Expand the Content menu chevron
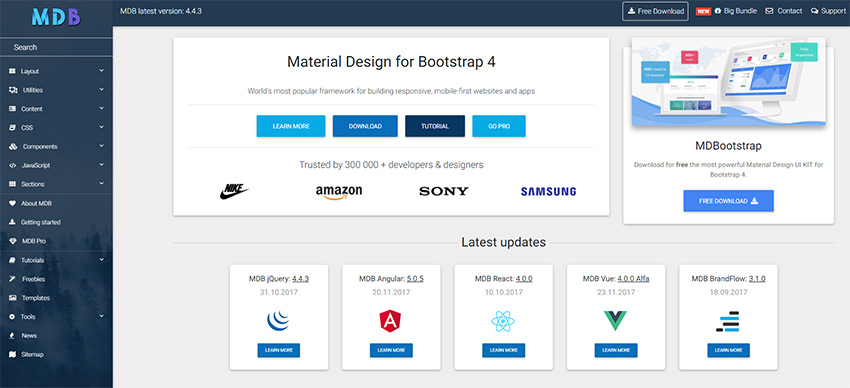 click(x=101, y=108)
